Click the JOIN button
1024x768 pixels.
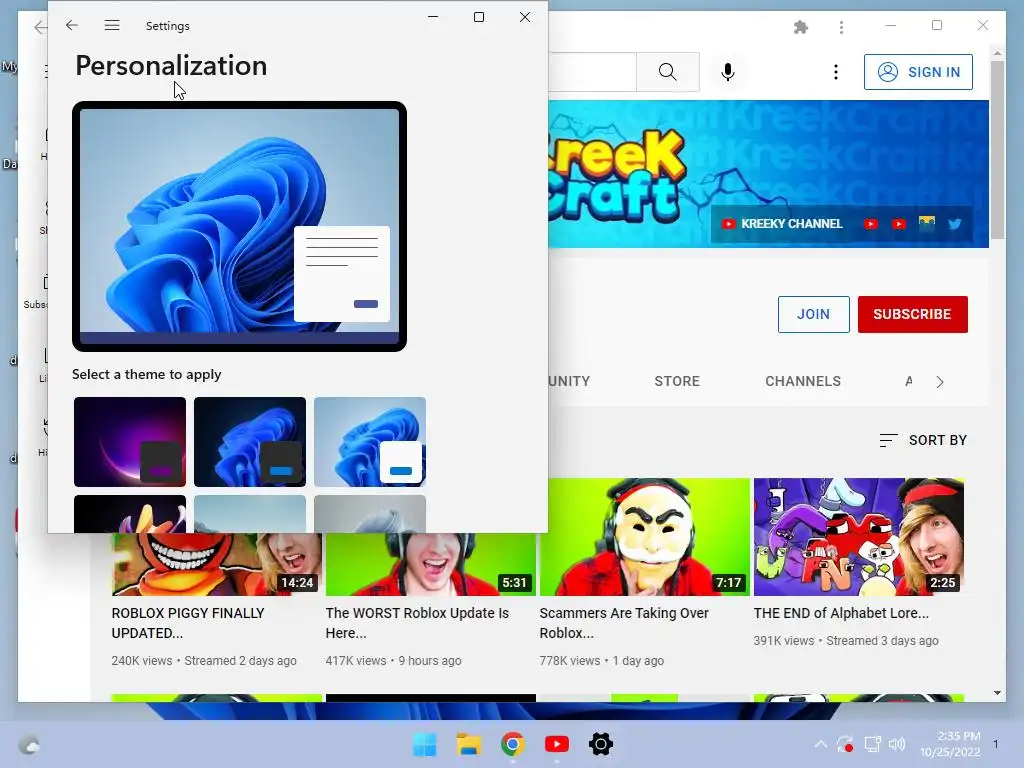(x=813, y=314)
